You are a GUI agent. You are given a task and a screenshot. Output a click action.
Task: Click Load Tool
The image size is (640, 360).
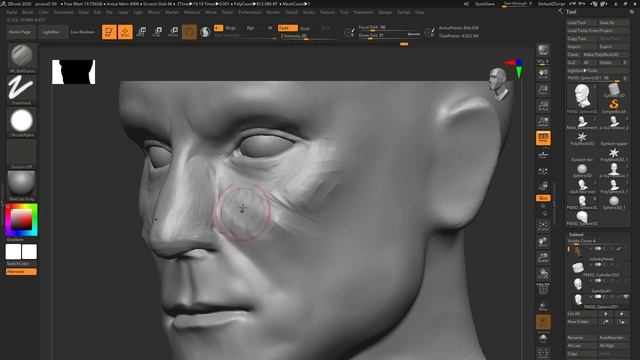[x=582, y=22]
